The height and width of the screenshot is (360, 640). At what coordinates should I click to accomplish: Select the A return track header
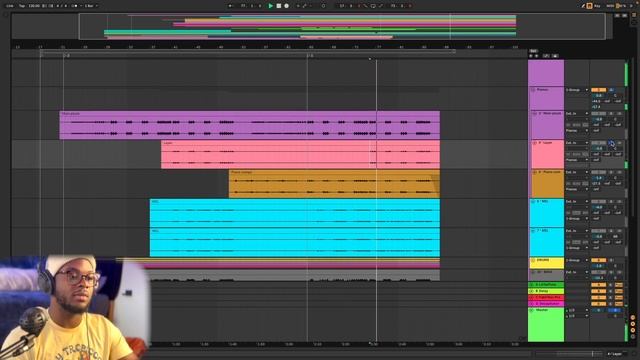546,285
